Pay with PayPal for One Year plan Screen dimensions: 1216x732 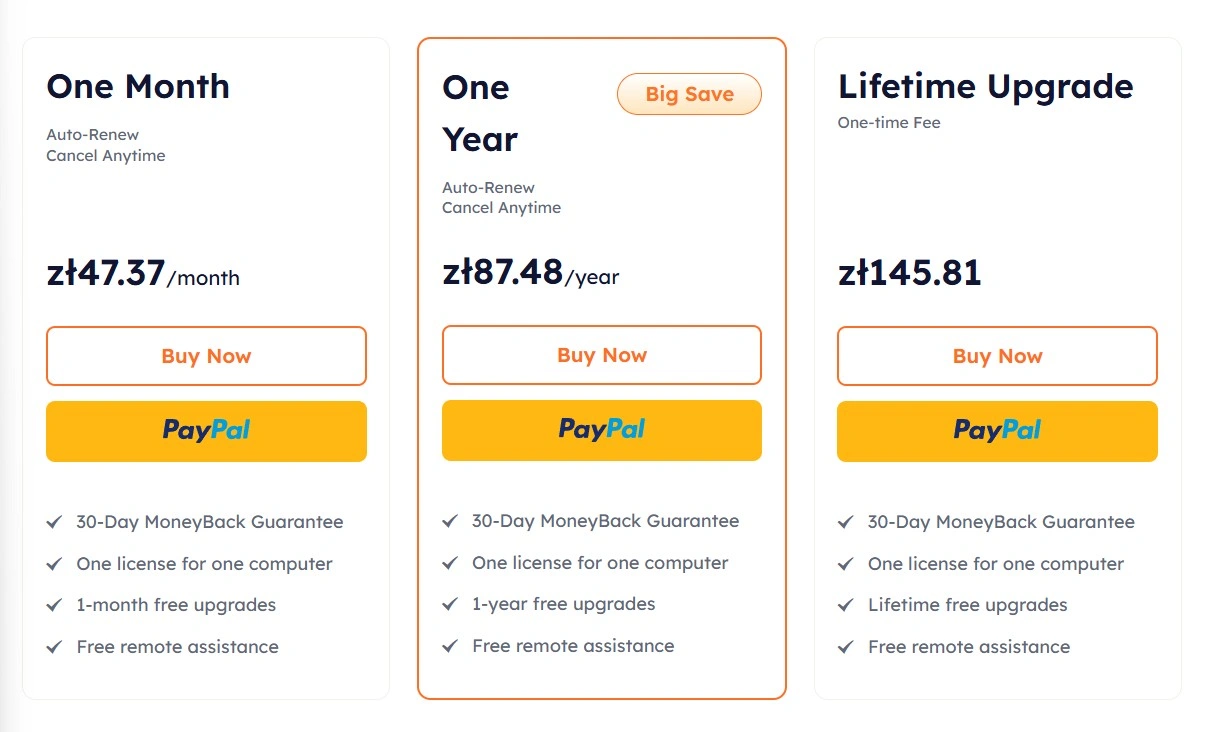(602, 430)
